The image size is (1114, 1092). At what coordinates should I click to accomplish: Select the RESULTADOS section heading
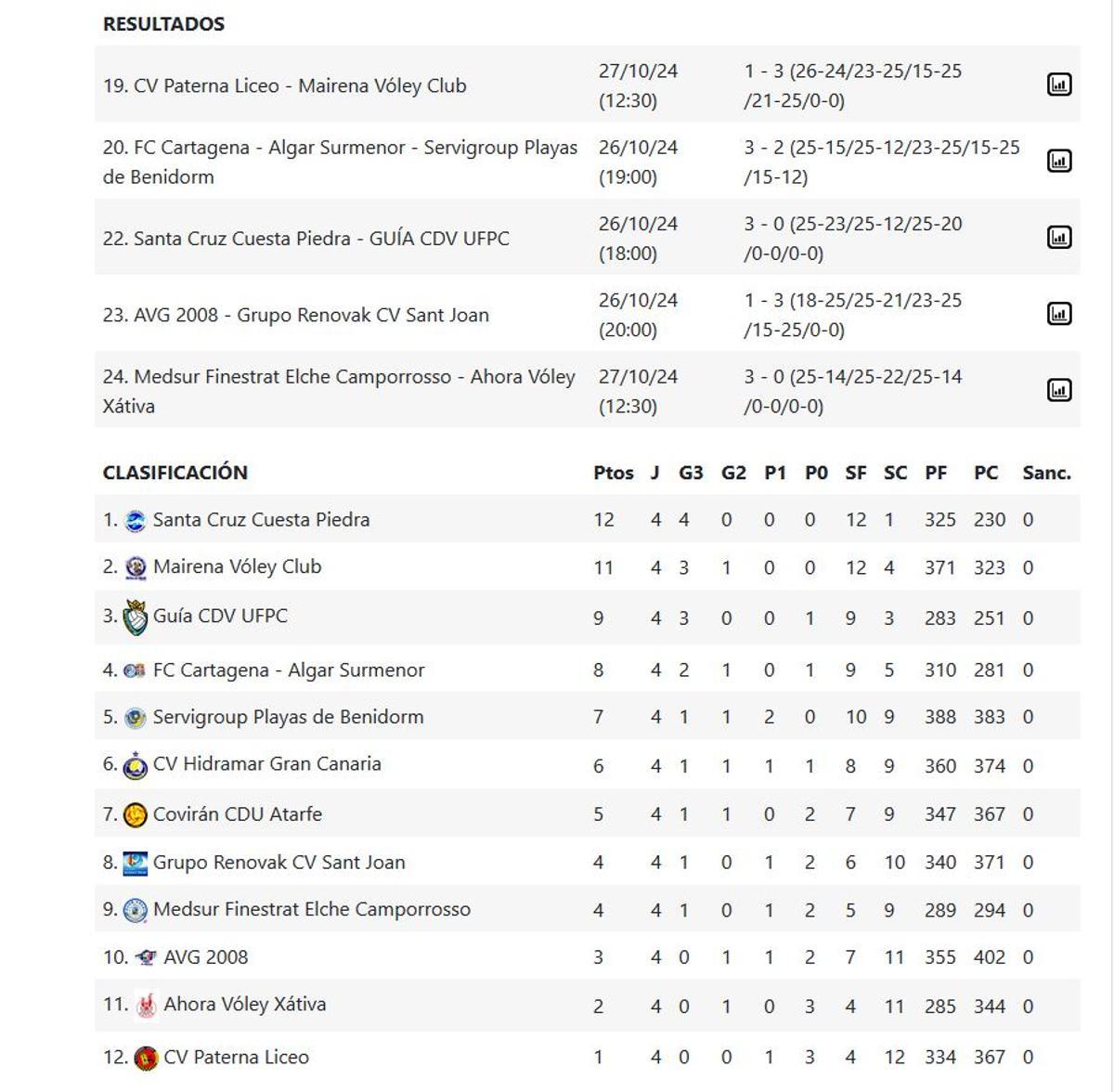[x=164, y=24]
